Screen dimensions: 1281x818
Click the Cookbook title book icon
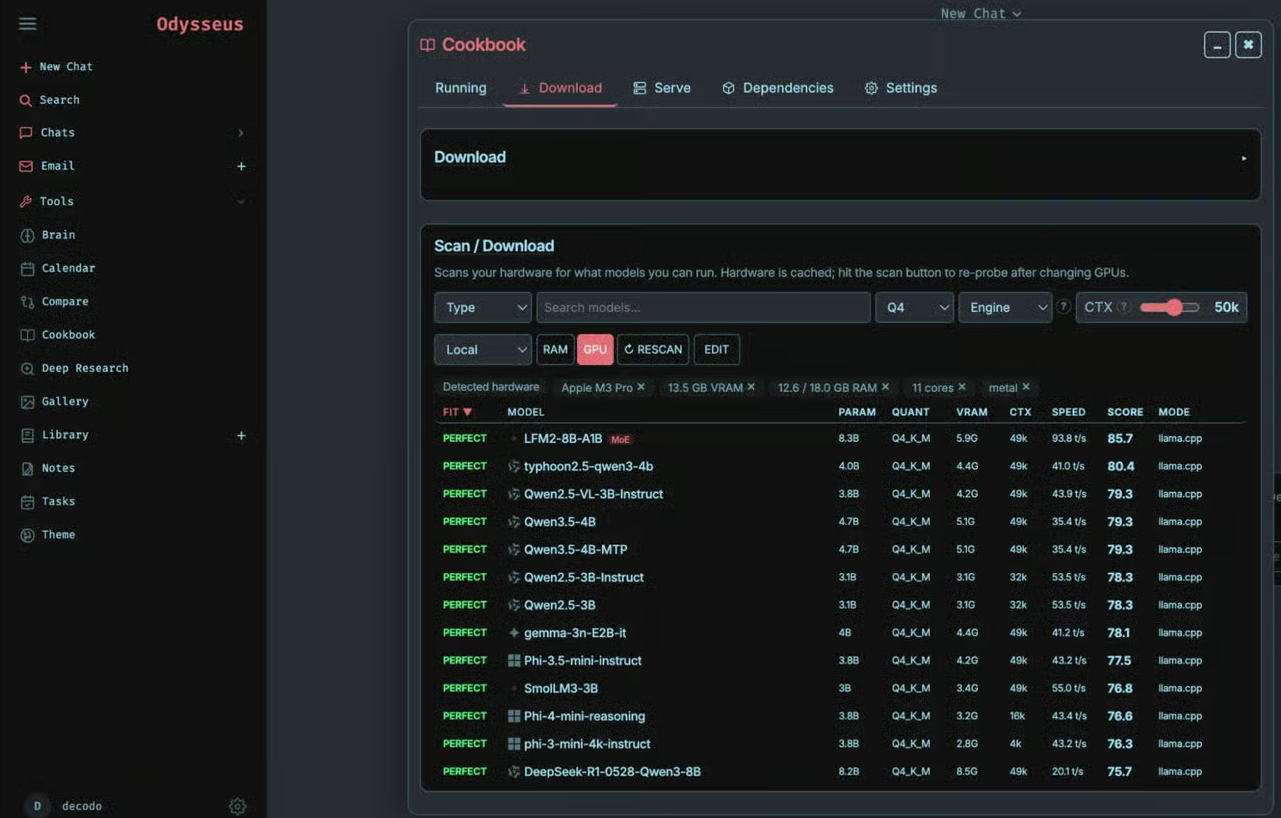pos(428,45)
